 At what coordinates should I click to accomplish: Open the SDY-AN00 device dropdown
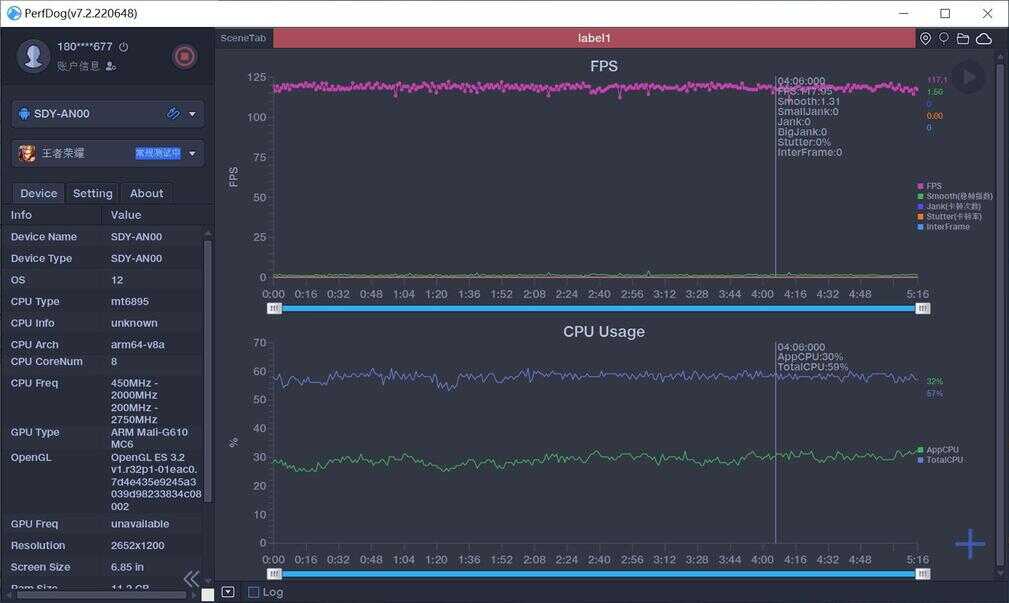[192, 114]
